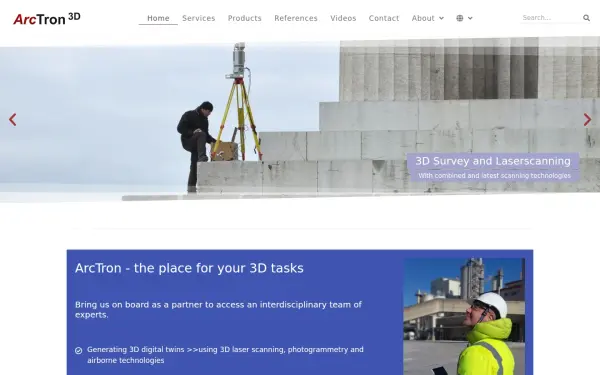Navigate to Products page
This screenshot has width=600, height=375.
(245, 18)
